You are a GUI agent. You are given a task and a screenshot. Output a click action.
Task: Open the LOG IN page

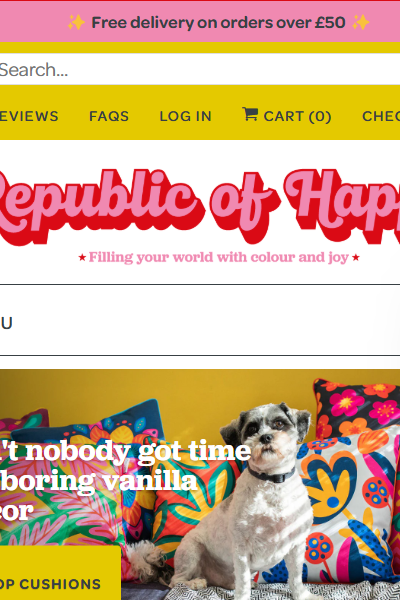pos(185,116)
